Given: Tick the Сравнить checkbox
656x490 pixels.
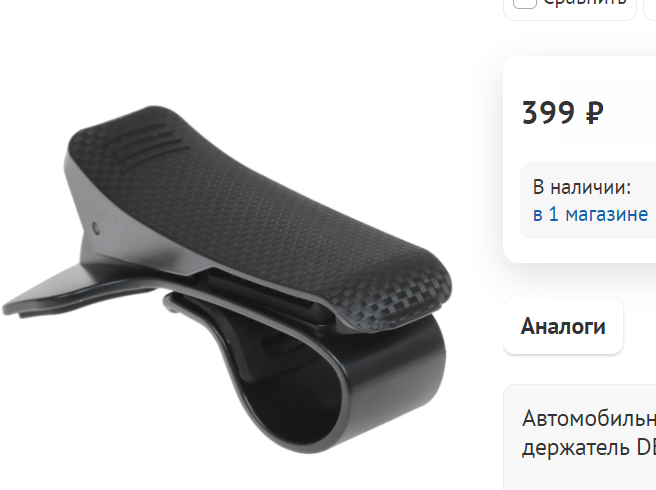Looking at the screenshot, I should [525, 3].
